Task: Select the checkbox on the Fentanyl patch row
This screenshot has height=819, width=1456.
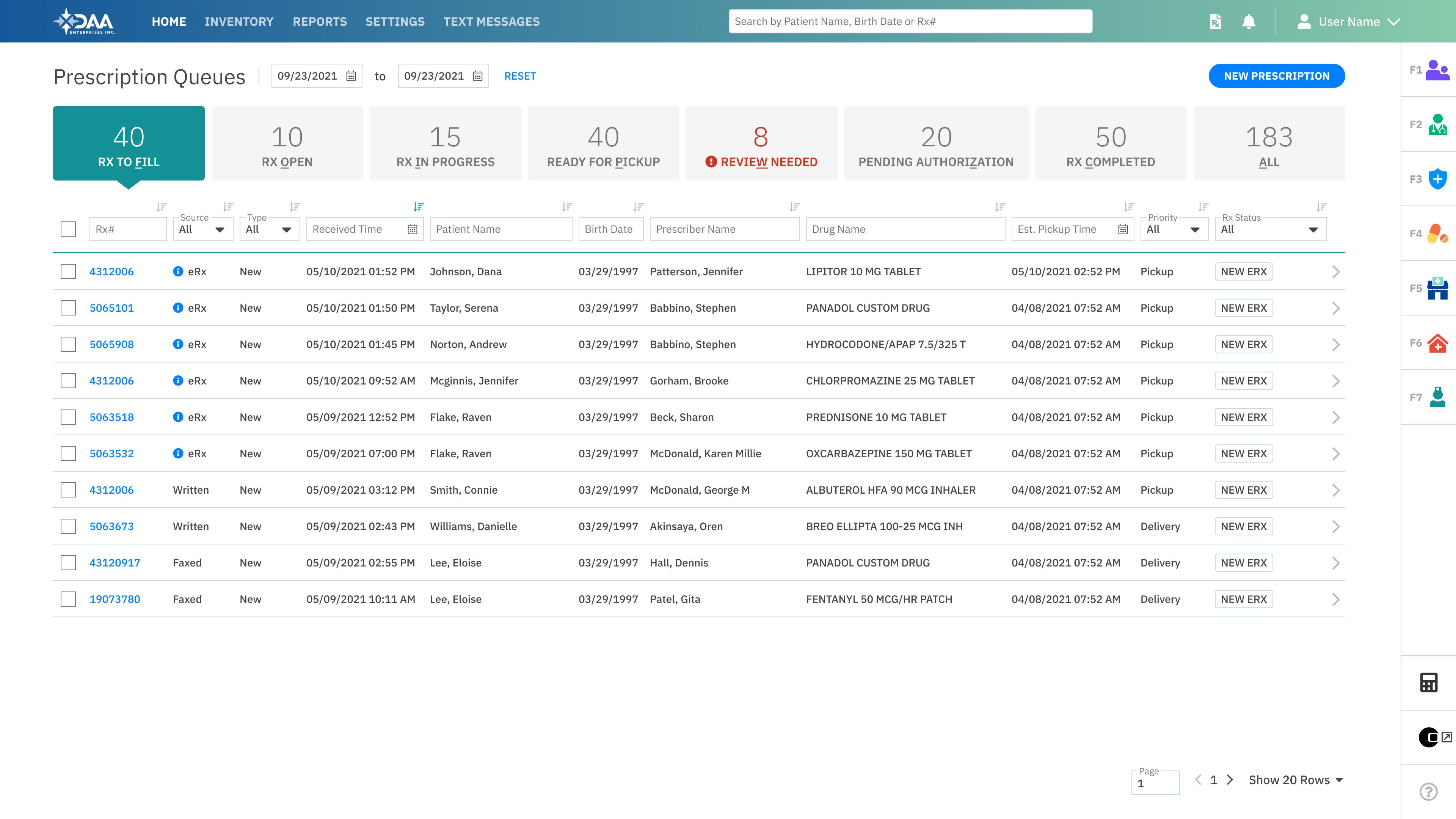Action: point(68,599)
